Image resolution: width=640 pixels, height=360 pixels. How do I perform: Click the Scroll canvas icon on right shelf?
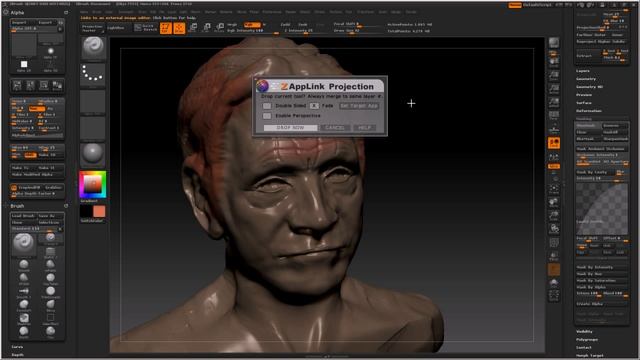click(x=554, y=62)
